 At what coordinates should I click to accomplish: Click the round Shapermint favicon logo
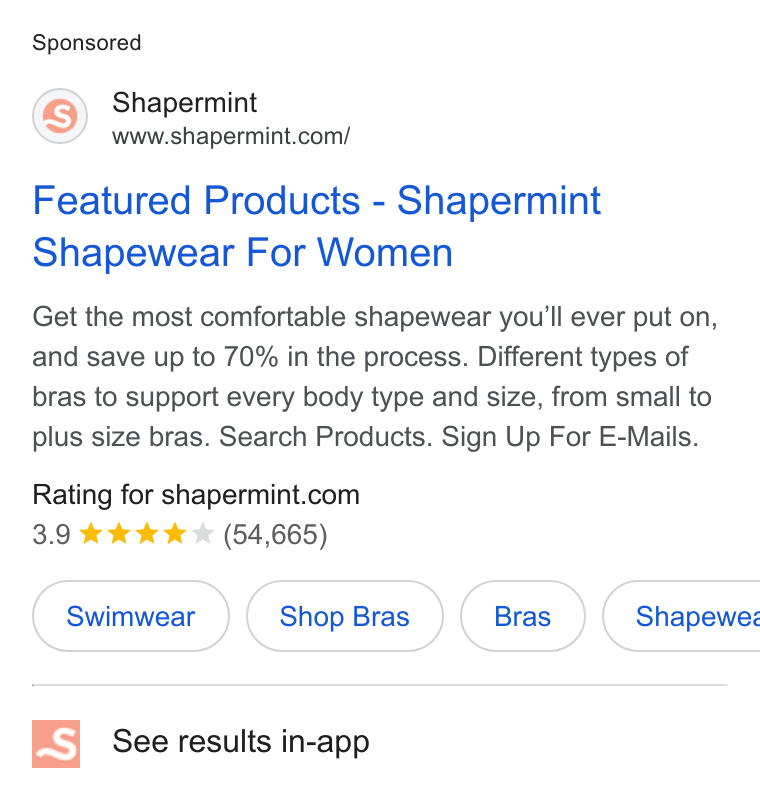tap(60, 116)
